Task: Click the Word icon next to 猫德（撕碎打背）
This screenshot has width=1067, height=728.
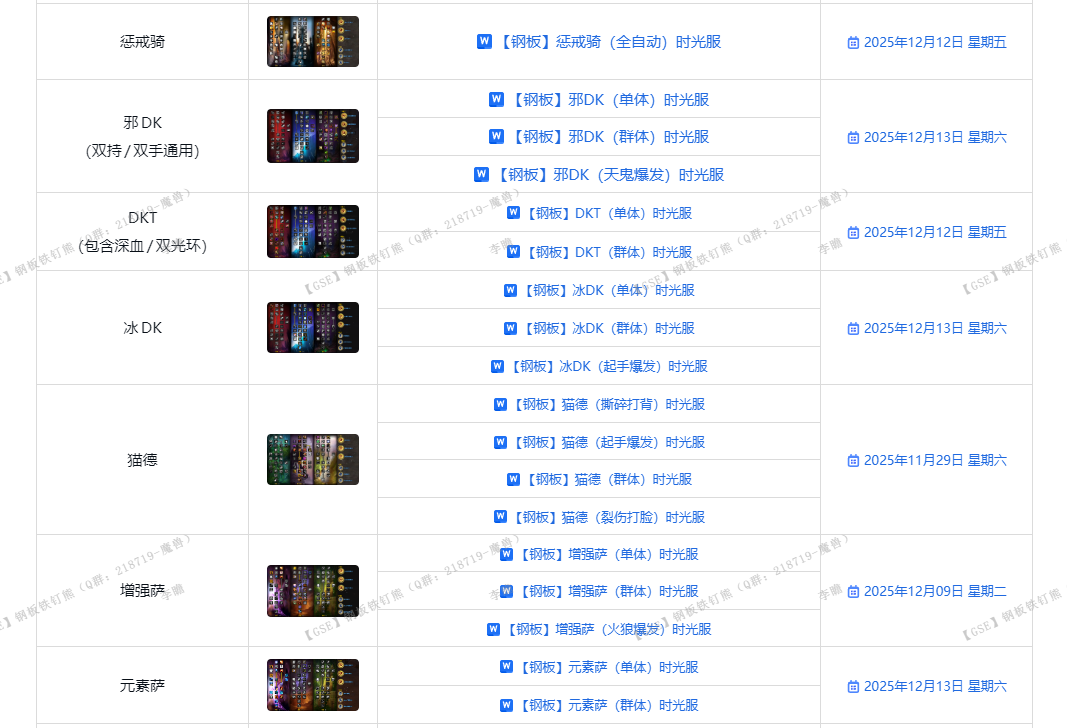Action: (500, 404)
